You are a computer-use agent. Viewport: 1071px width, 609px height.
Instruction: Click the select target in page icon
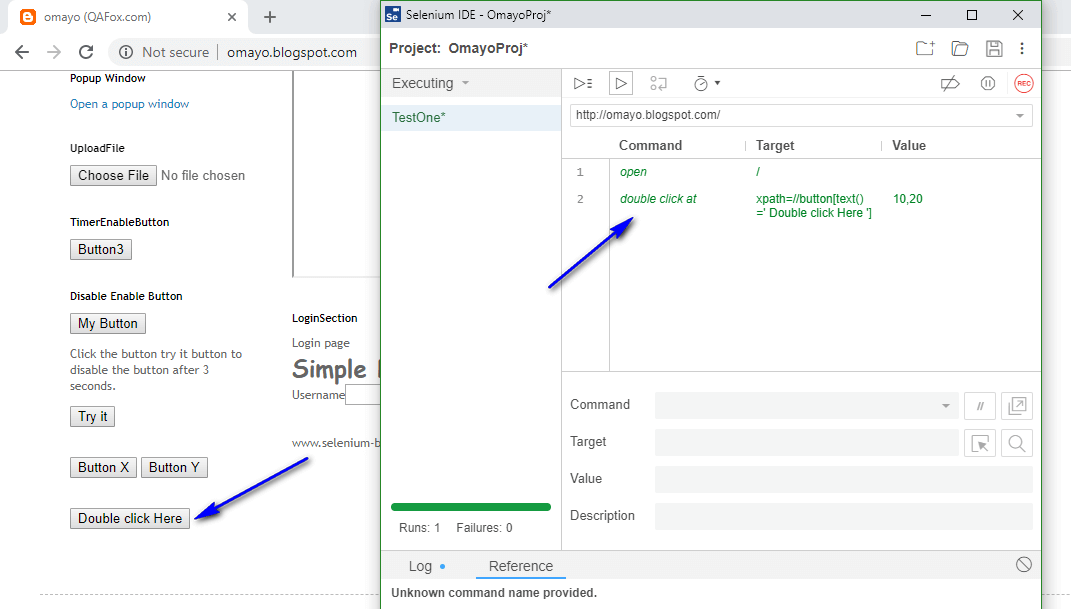pos(981,442)
